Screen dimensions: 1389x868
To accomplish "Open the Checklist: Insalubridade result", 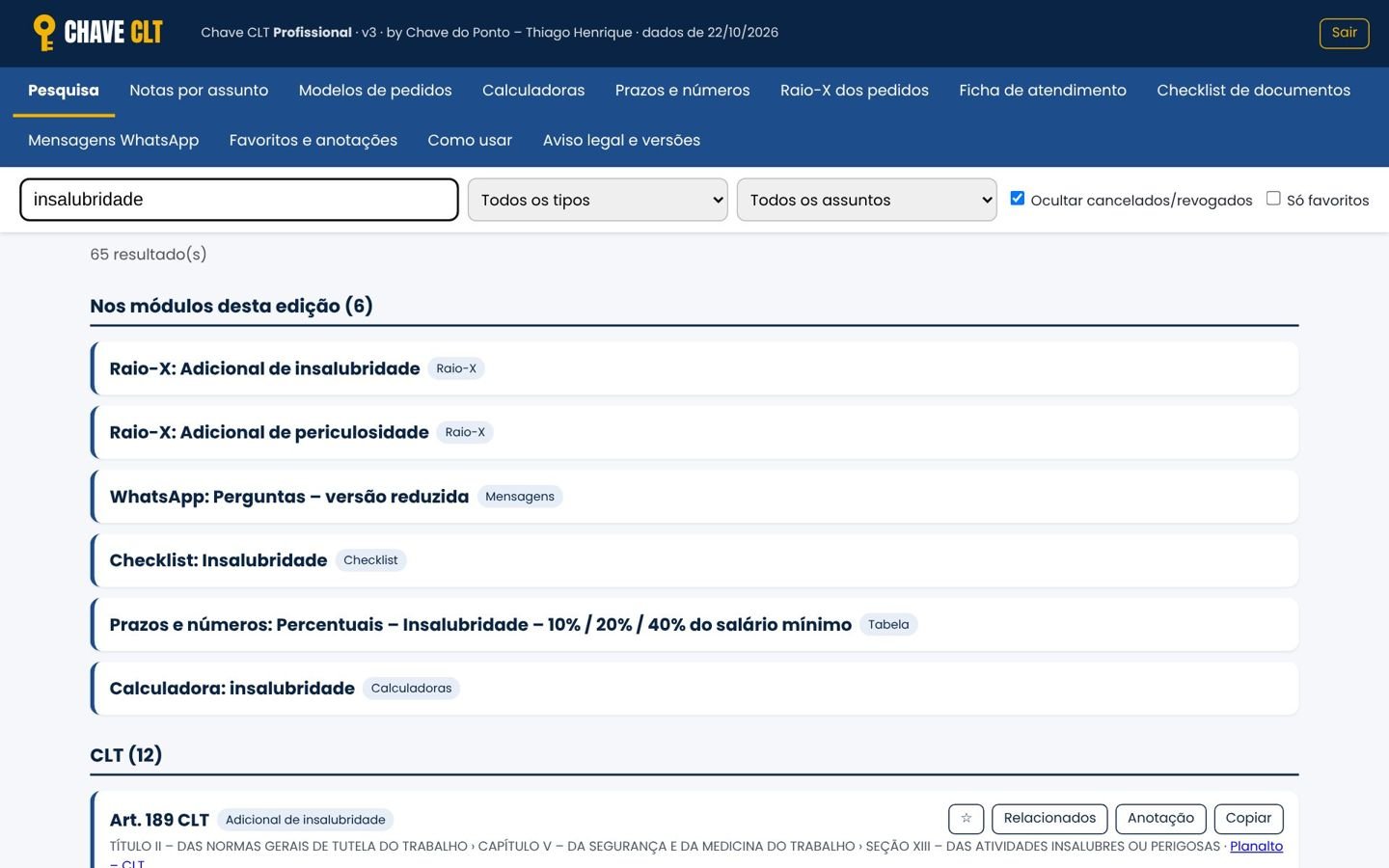I will pyautogui.click(x=694, y=560).
